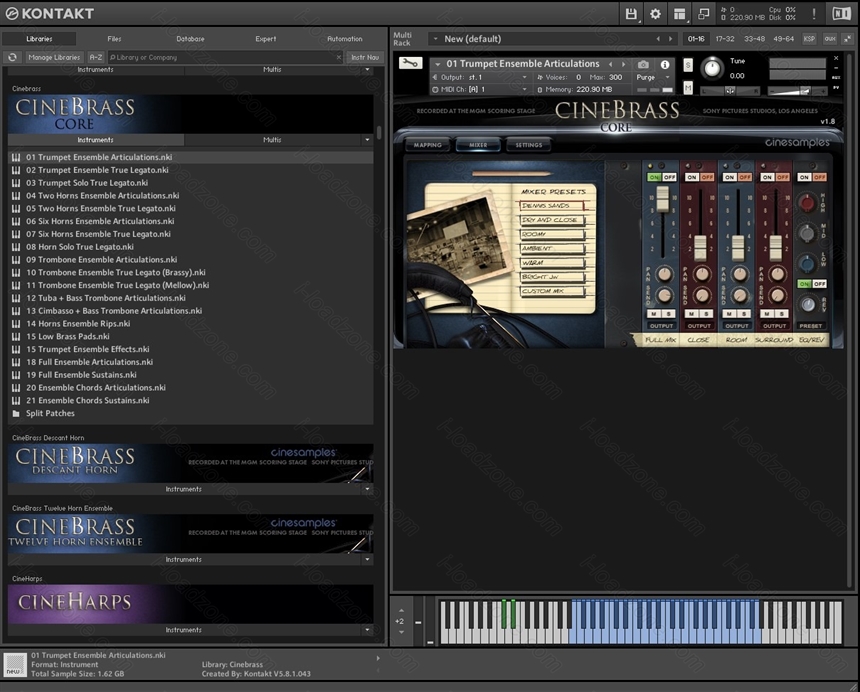The height and width of the screenshot is (692, 860).
Task: Open Cinebrass Core library options dropdown arrow
Action: (367, 140)
